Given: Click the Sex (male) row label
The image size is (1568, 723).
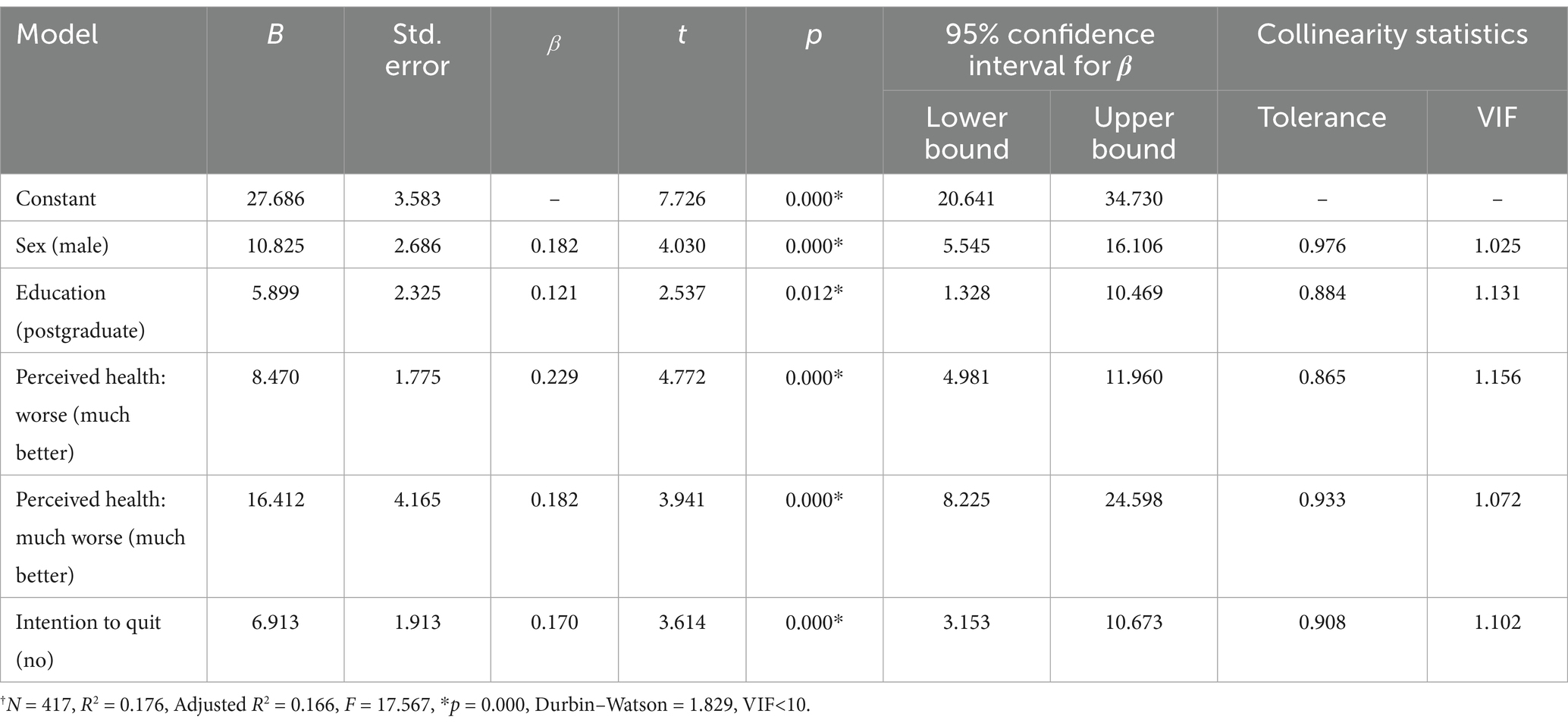Looking at the screenshot, I should pyautogui.click(x=62, y=246).
